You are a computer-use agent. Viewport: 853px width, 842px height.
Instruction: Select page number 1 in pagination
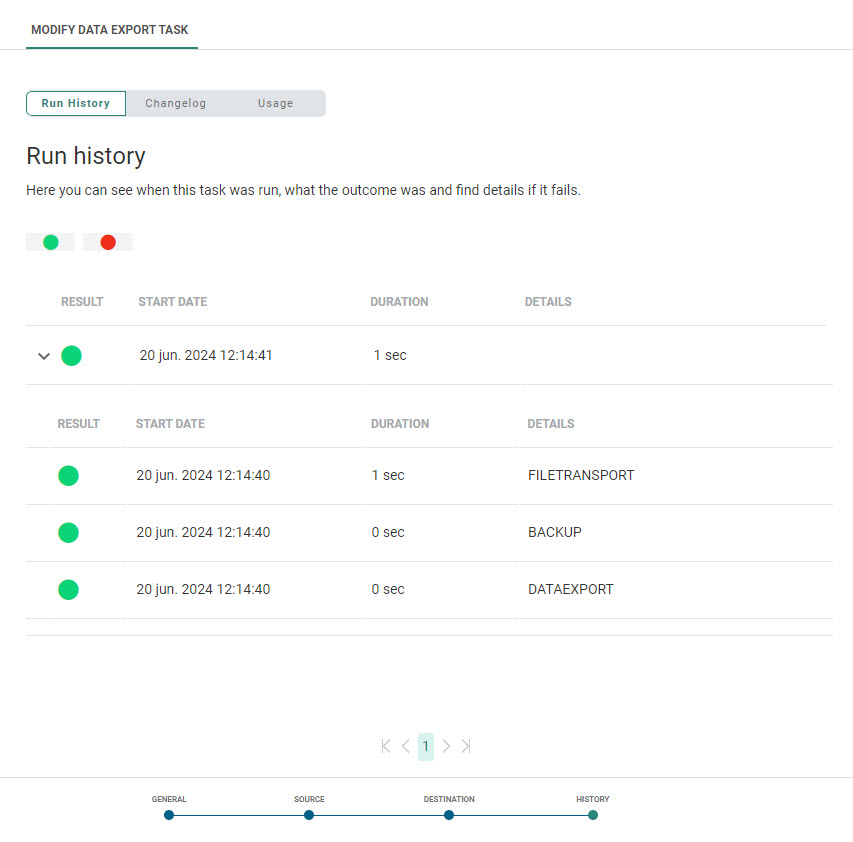tap(426, 746)
